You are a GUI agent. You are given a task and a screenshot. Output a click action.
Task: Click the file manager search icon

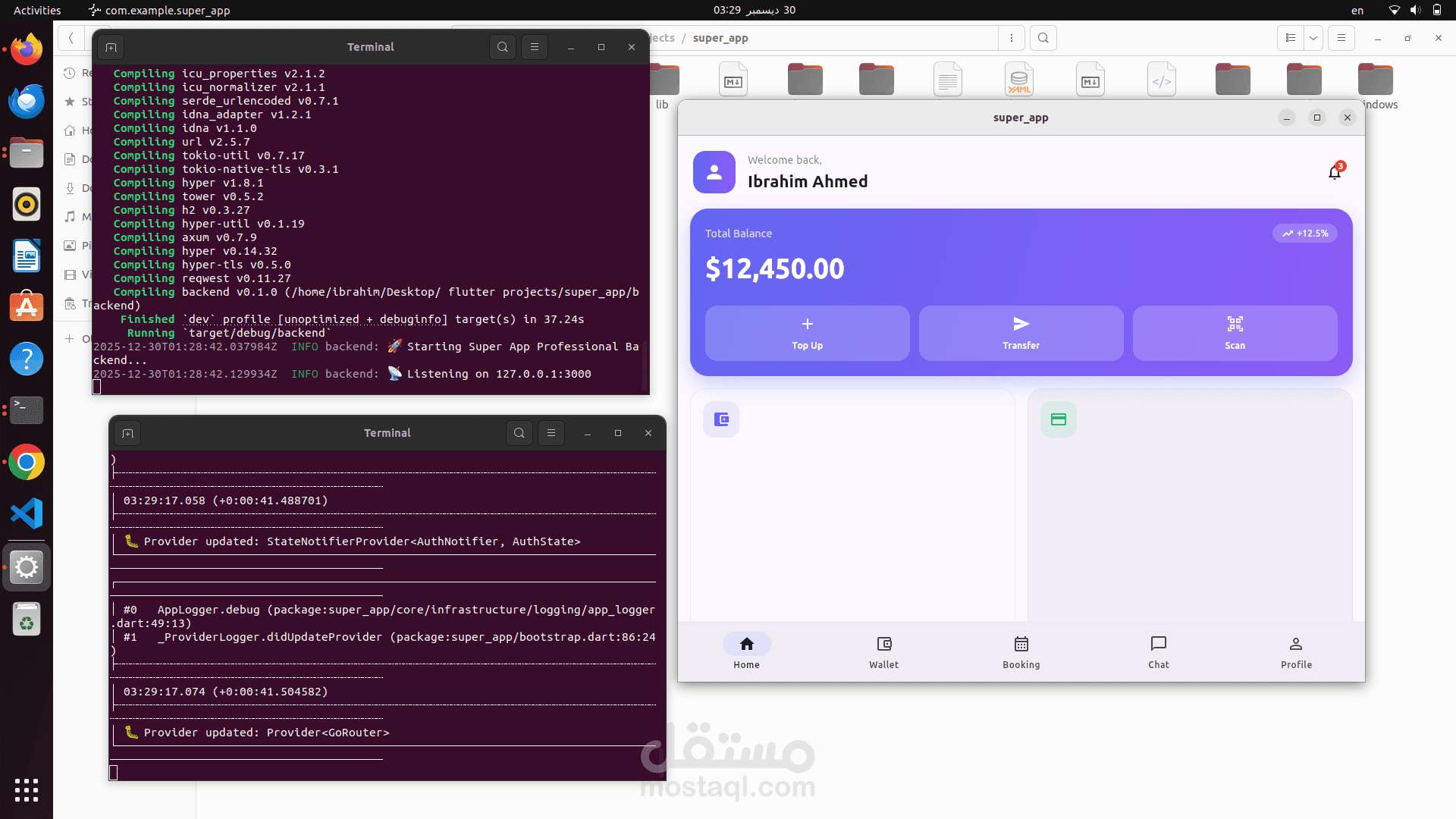pyautogui.click(x=1043, y=38)
